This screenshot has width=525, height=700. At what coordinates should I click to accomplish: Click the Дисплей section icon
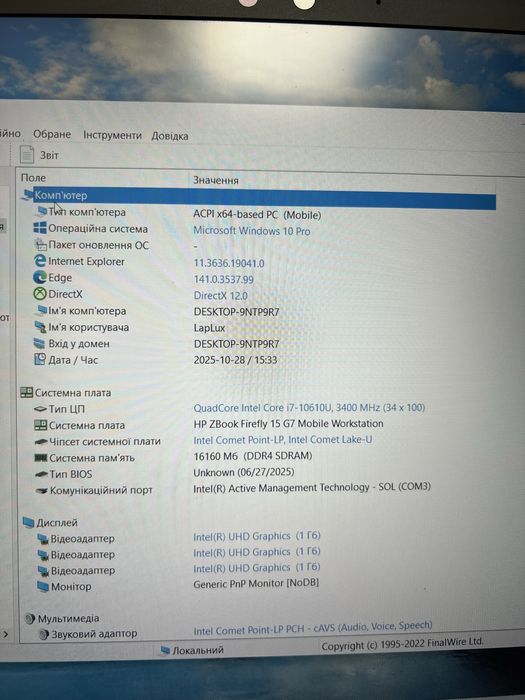coord(28,522)
